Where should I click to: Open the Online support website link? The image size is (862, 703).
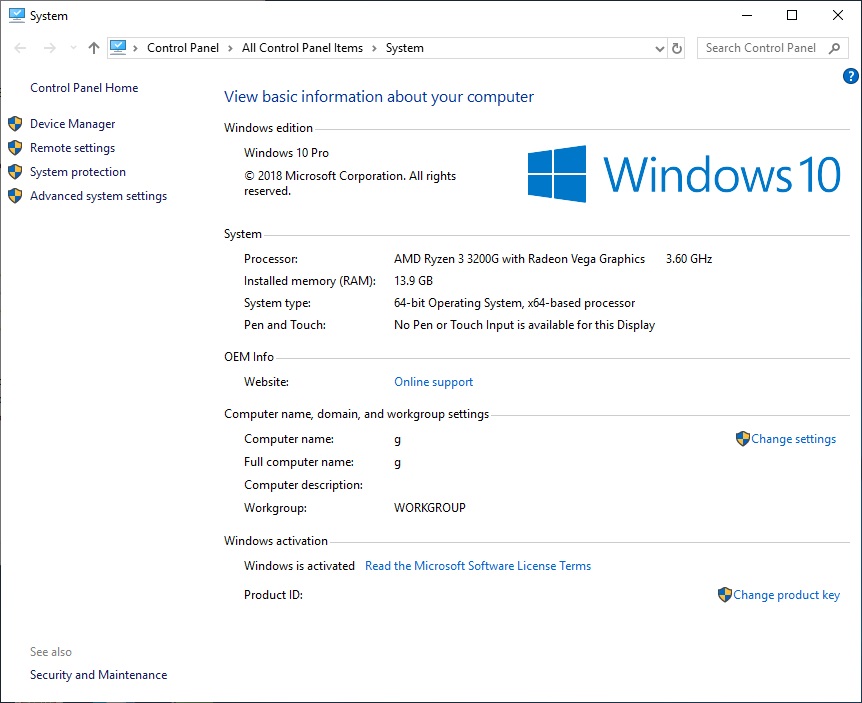coord(433,382)
